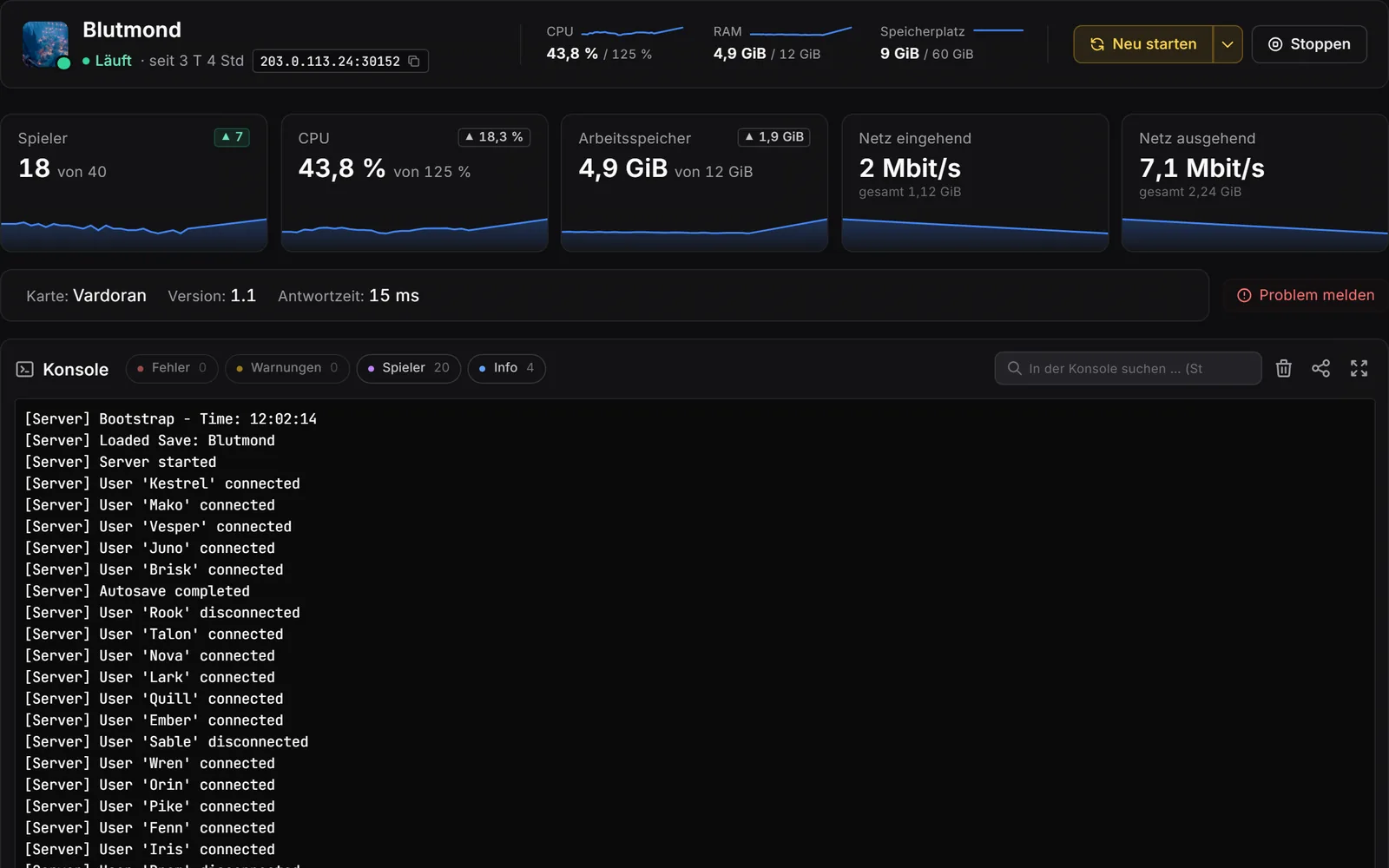Image resolution: width=1389 pixels, height=868 pixels.
Task: Click the uptime text 'seit 3 T 4 Std'
Action: point(196,61)
